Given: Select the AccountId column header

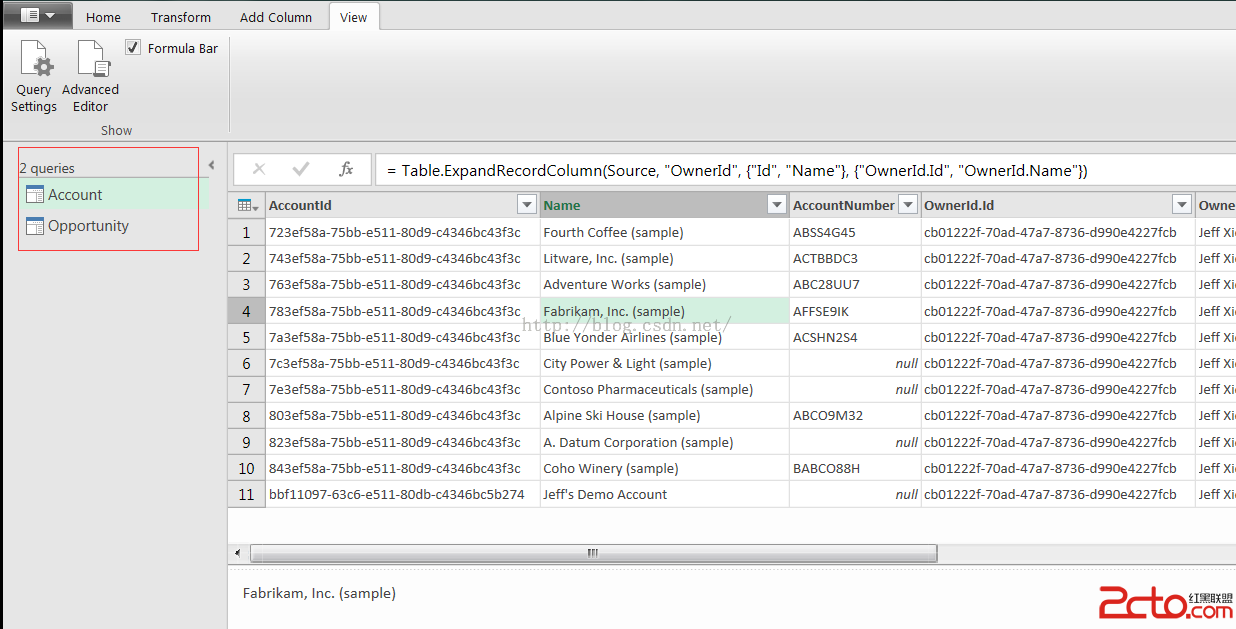Looking at the screenshot, I should coord(403,205).
